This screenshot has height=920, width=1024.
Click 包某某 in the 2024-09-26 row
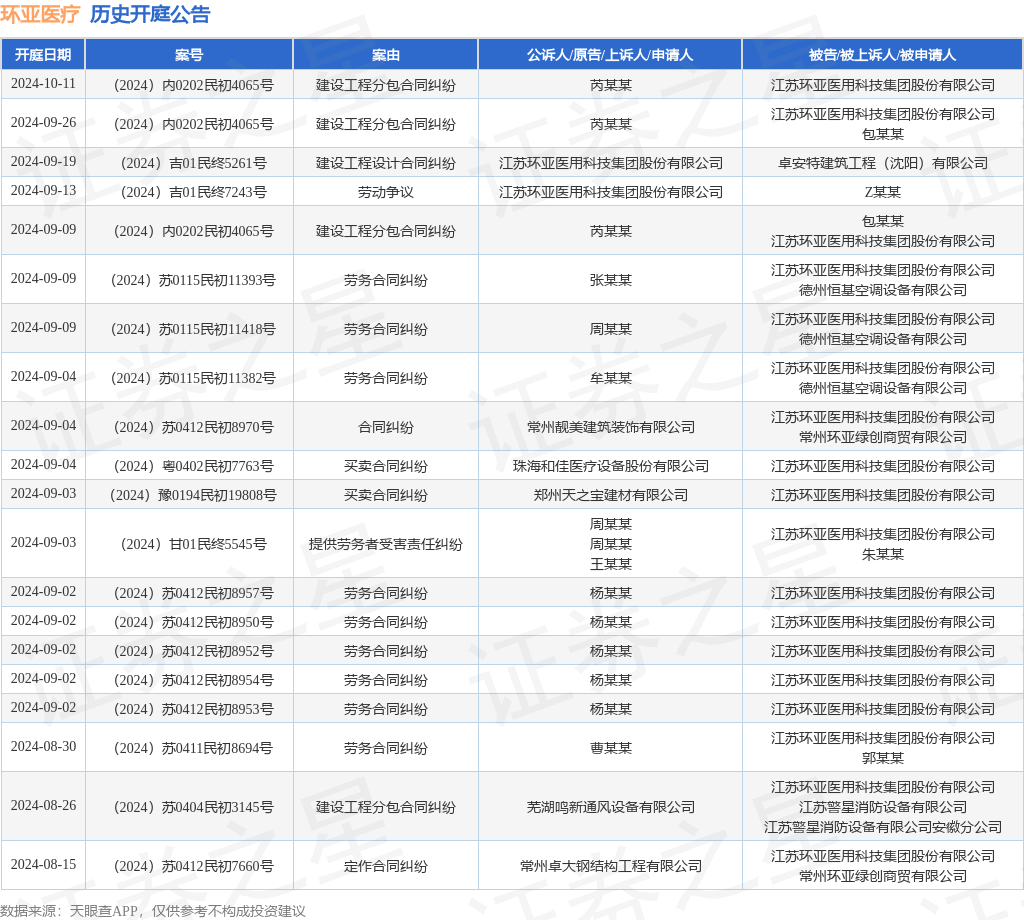pyautogui.click(x=882, y=134)
